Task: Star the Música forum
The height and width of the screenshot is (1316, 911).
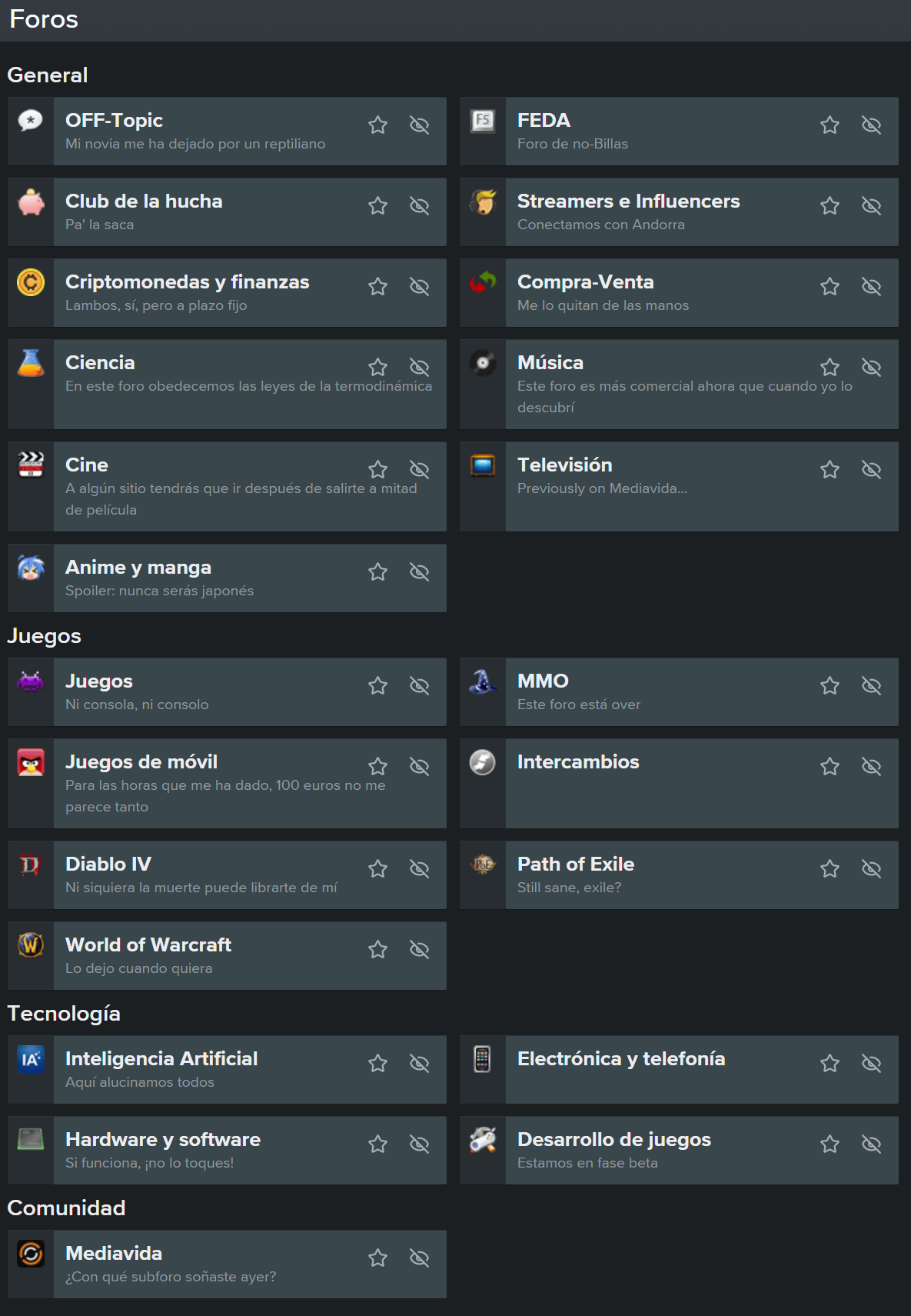Action: pyautogui.click(x=830, y=367)
